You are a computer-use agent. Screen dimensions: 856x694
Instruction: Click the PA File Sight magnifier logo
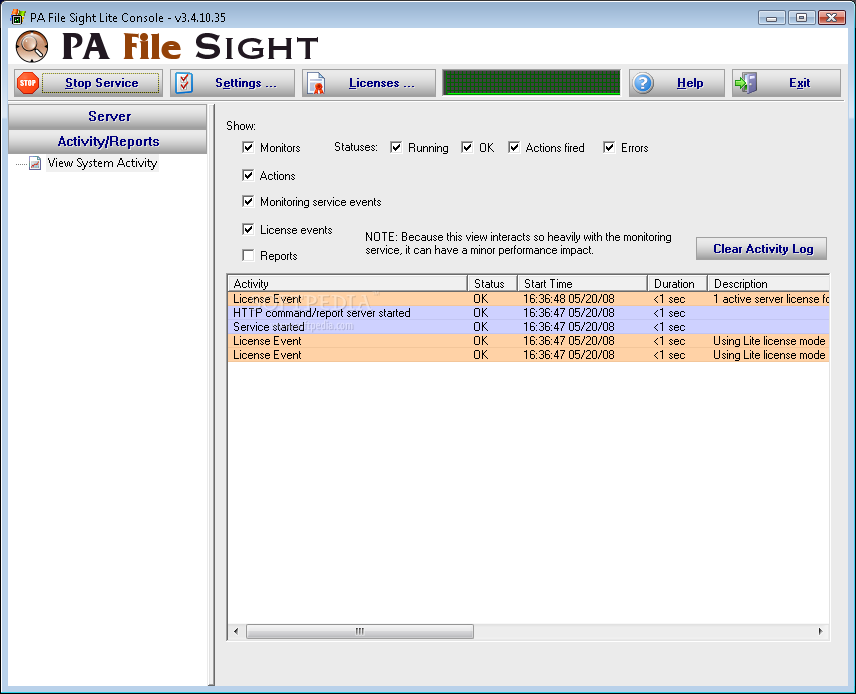click(x=32, y=46)
